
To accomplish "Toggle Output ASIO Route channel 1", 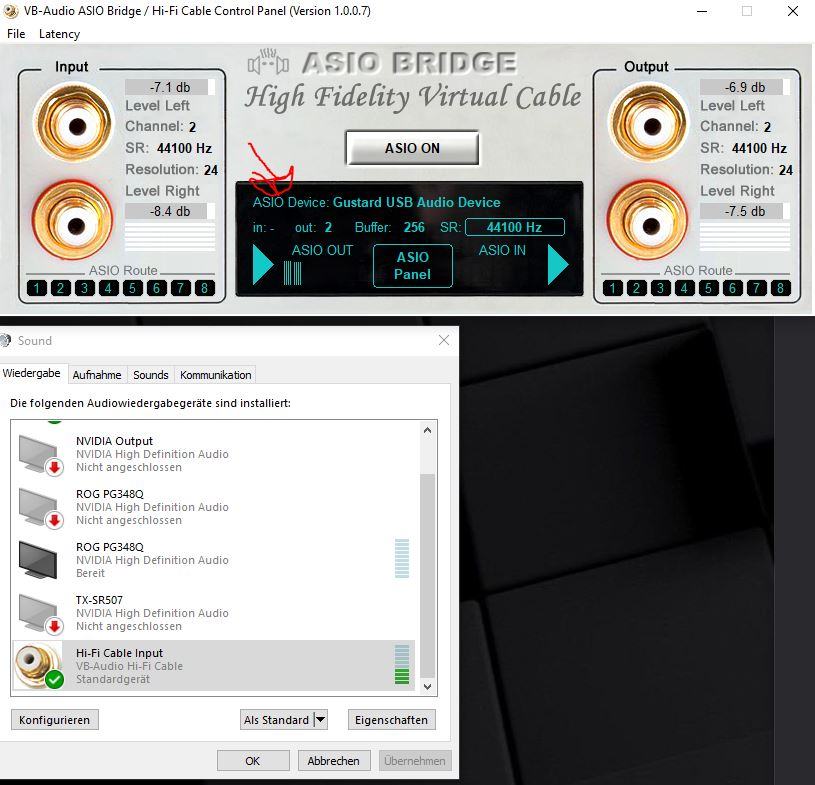I will point(613,288).
